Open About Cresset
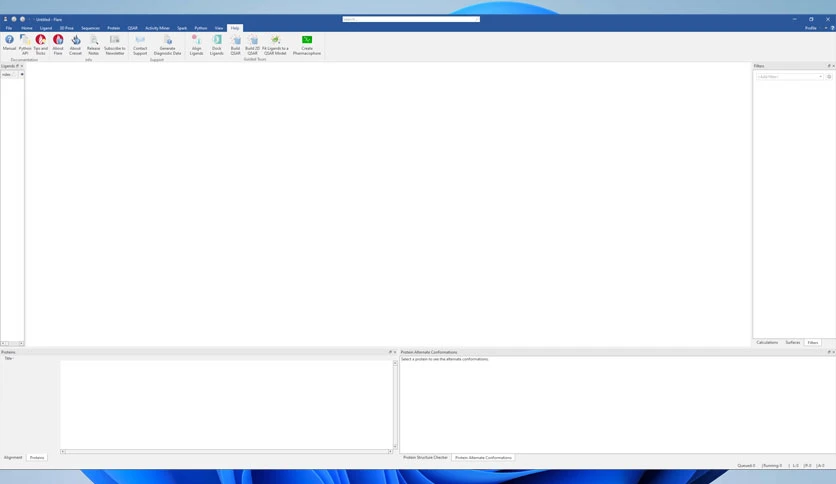836x484 pixels. pos(75,45)
